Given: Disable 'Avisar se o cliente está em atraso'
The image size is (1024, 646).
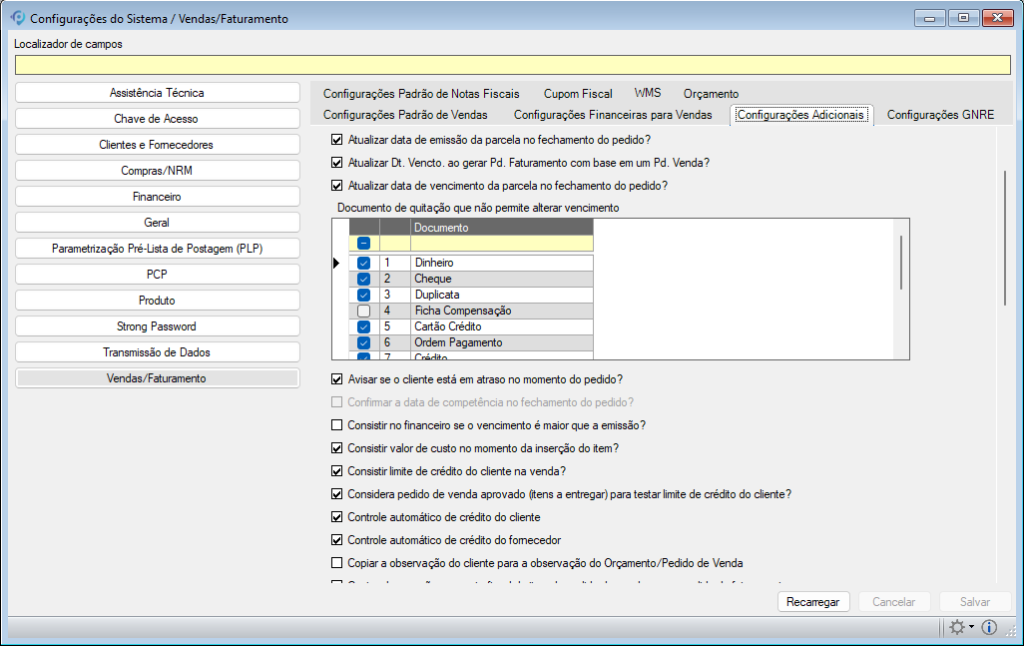Looking at the screenshot, I should click(337, 380).
